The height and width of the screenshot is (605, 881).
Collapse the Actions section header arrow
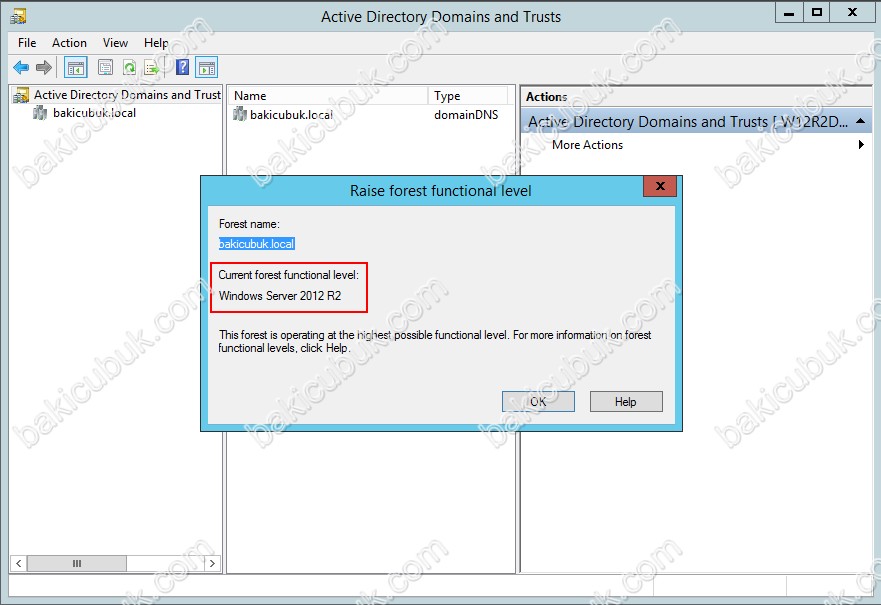coord(860,121)
